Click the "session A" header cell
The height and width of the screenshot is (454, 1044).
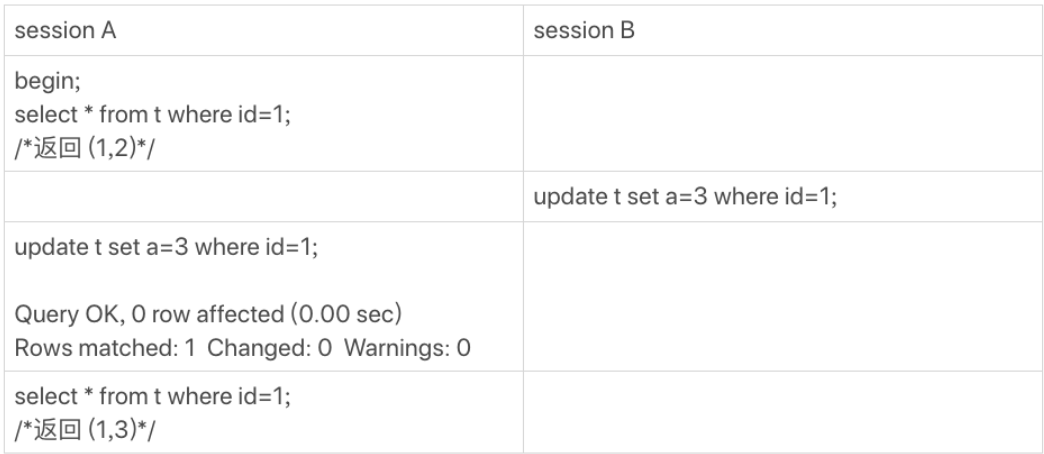coord(264,31)
